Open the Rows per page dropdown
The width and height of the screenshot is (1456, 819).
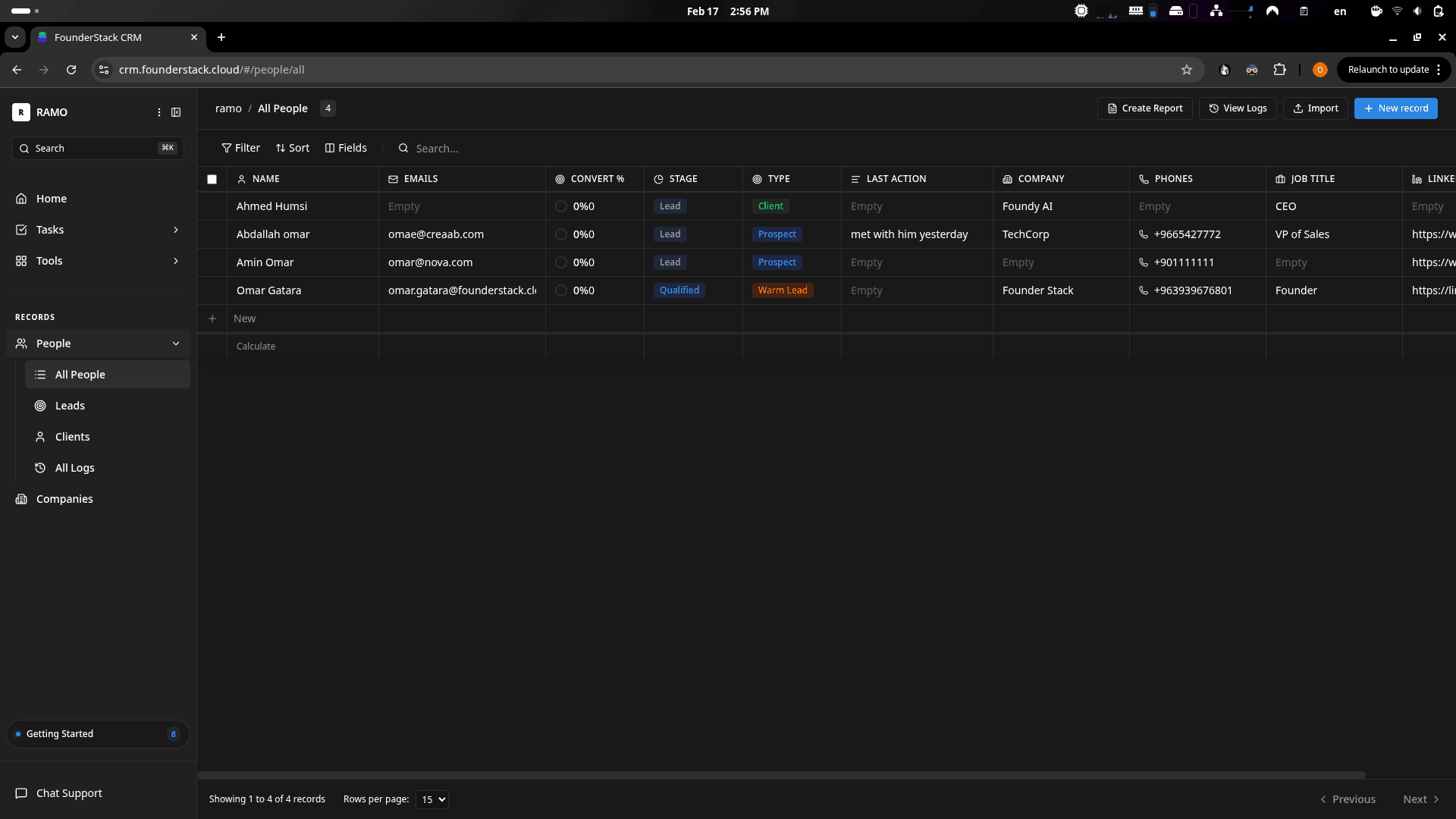point(431,799)
